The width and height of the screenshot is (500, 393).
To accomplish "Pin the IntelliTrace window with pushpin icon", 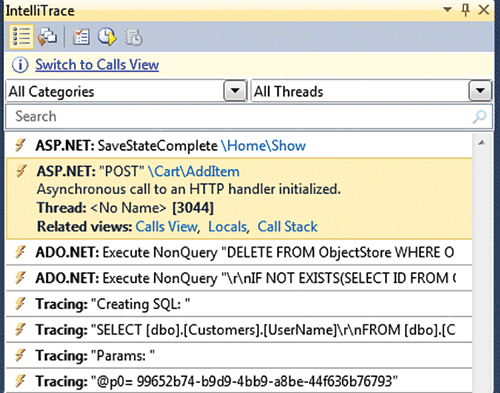I will (x=466, y=10).
